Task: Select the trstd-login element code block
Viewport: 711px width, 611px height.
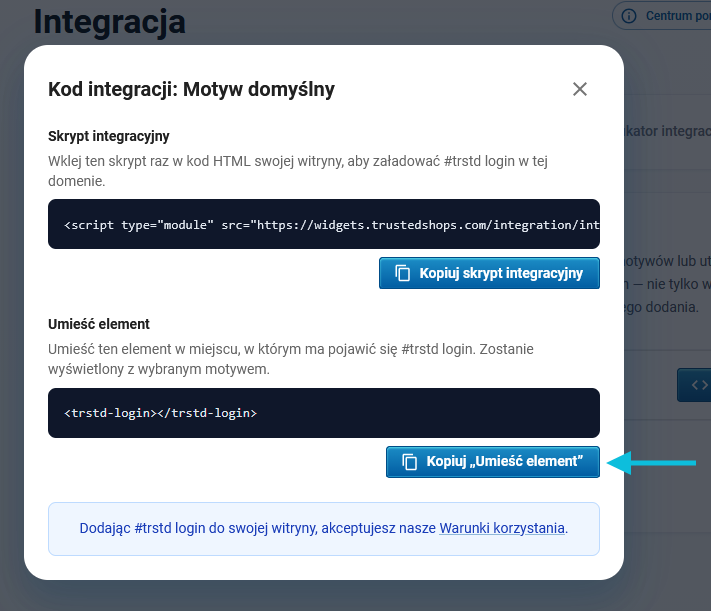Action: click(324, 413)
